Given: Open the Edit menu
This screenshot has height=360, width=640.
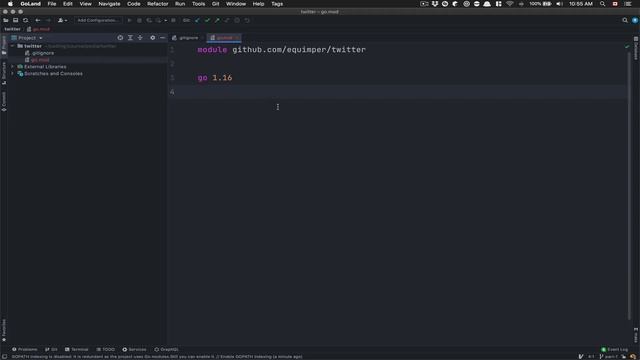Looking at the screenshot, I should point(68,4).
